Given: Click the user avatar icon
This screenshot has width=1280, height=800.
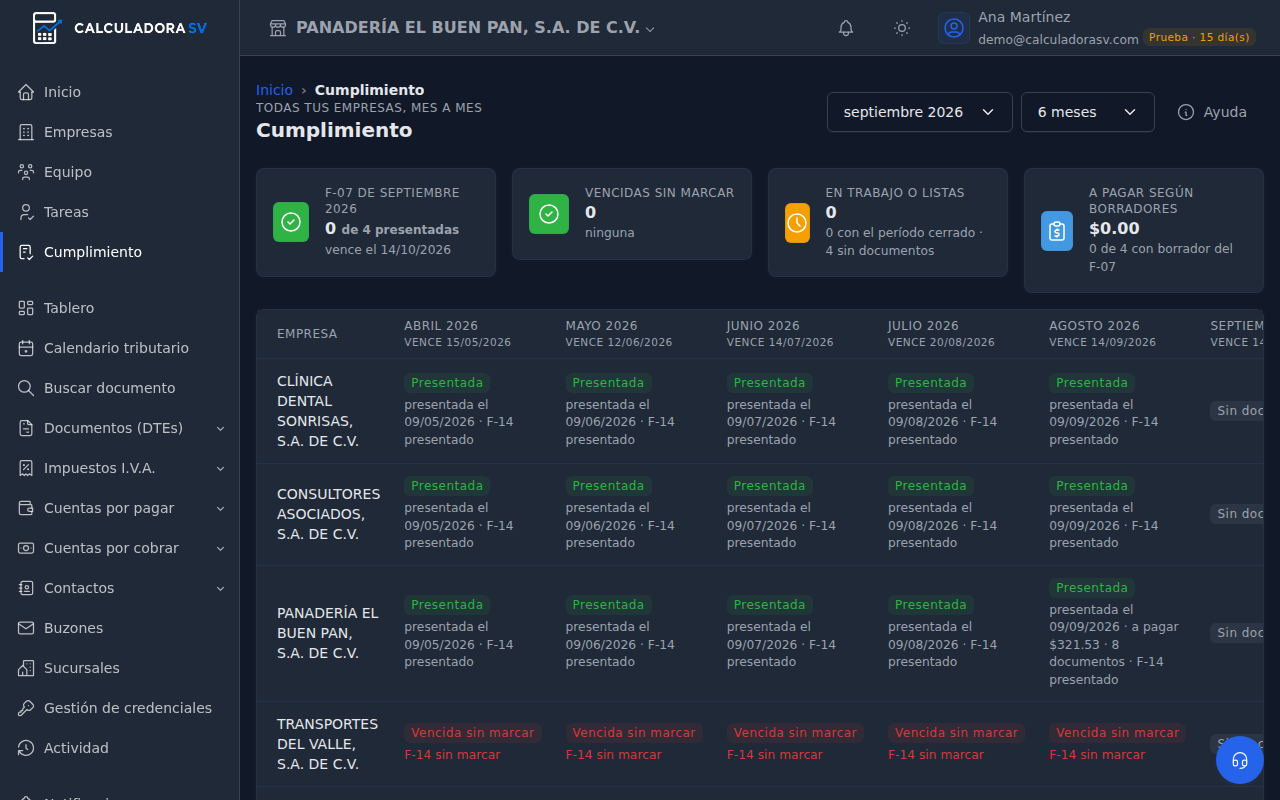Looking at the screenshot, I should 954,28.
